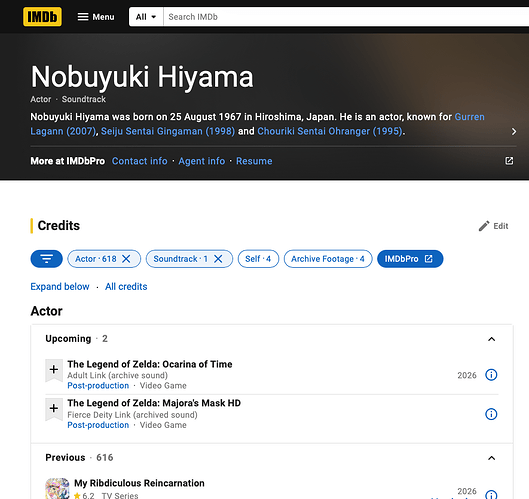This screenshot has height=499, width=529.
Task: Open the IMDbPro chip button
Action: pyautogui.click(x=410, y=259)
